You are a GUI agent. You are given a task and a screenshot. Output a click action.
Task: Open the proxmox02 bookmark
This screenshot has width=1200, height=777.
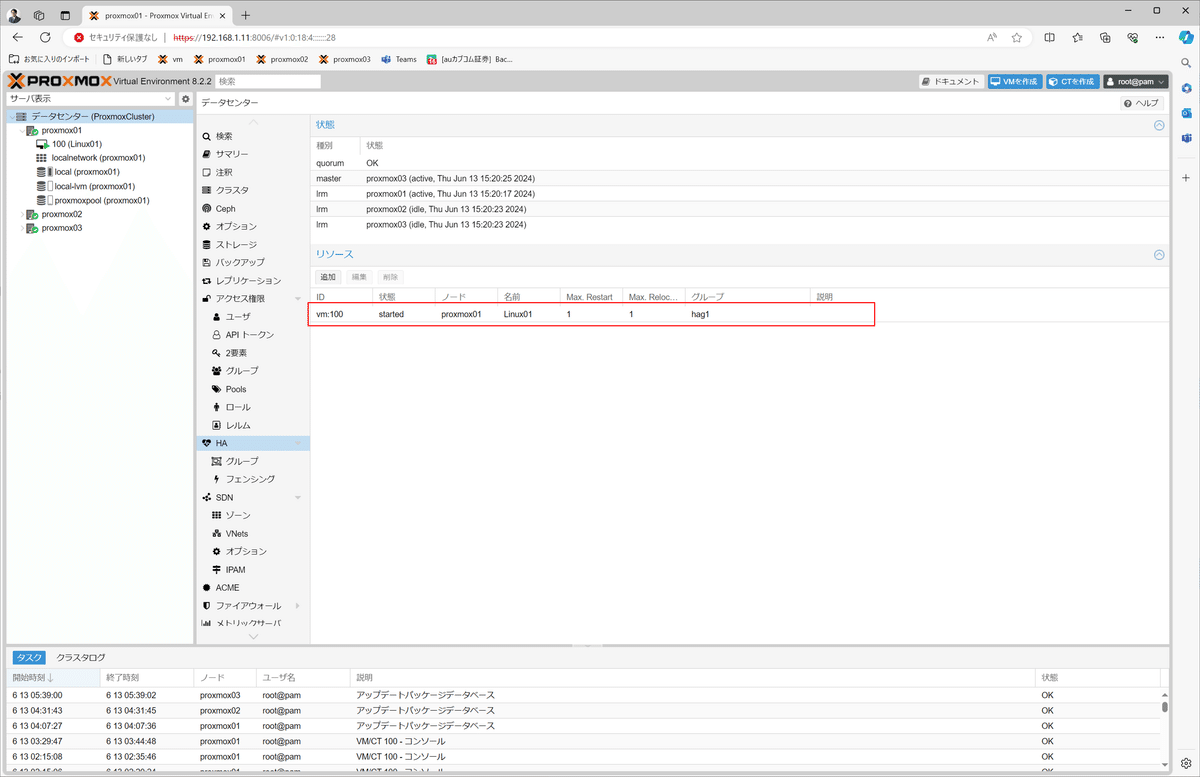282,59
